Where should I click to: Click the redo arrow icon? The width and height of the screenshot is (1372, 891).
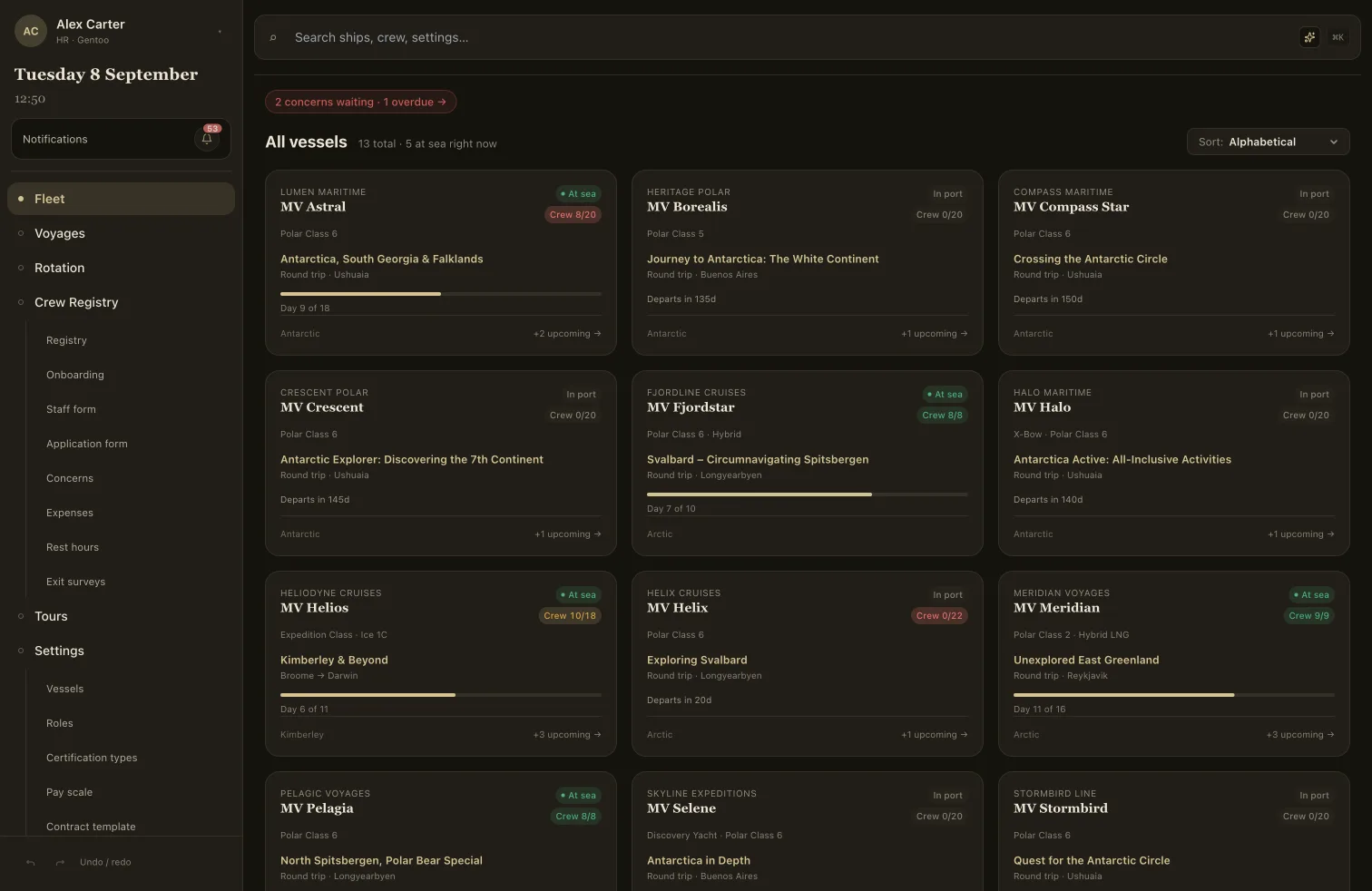tap(60, 863)
